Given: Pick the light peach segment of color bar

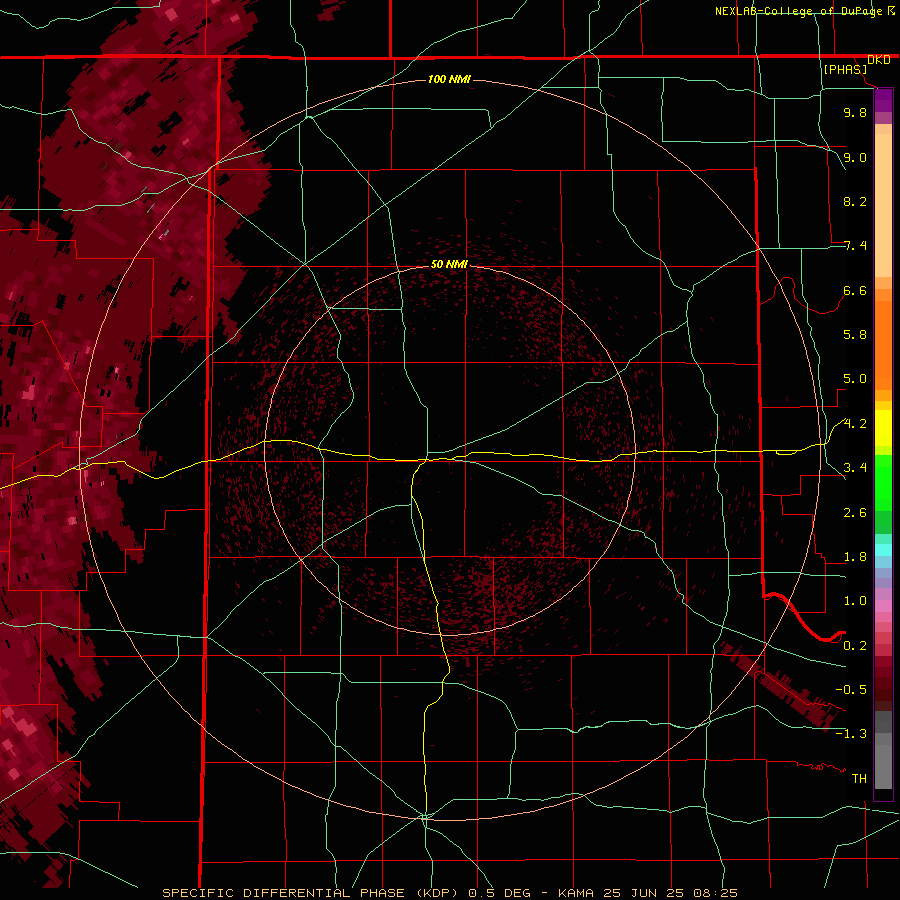Looking at the screenshot, I should pos(883,204).
